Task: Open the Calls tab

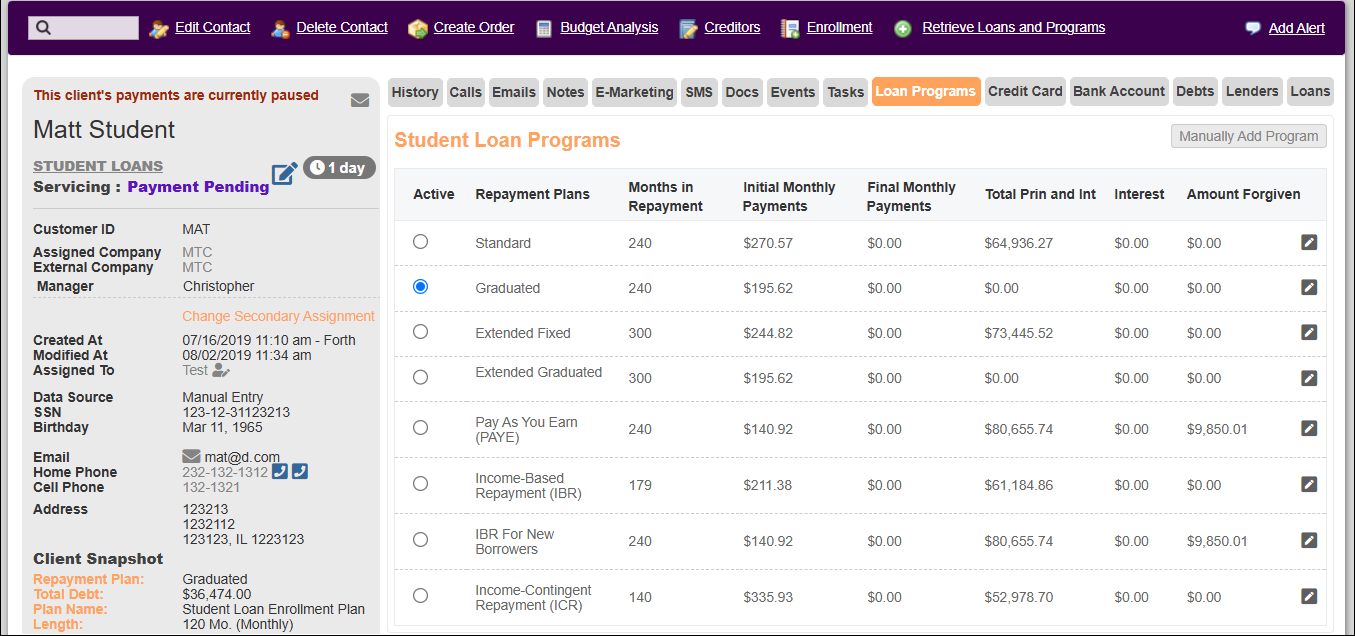Action: [x=466, y=92]
